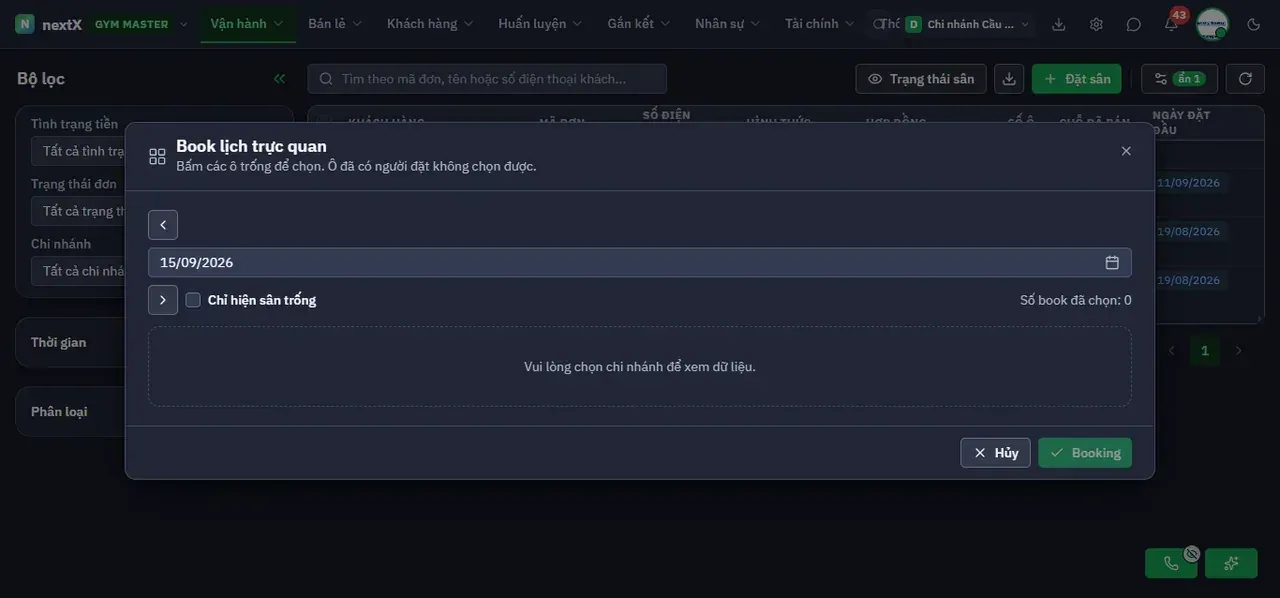Image resolution: width=1280 pixels, height=598 pixels.
Task: Click the nextX logo icon
Action: coord(25,24)
